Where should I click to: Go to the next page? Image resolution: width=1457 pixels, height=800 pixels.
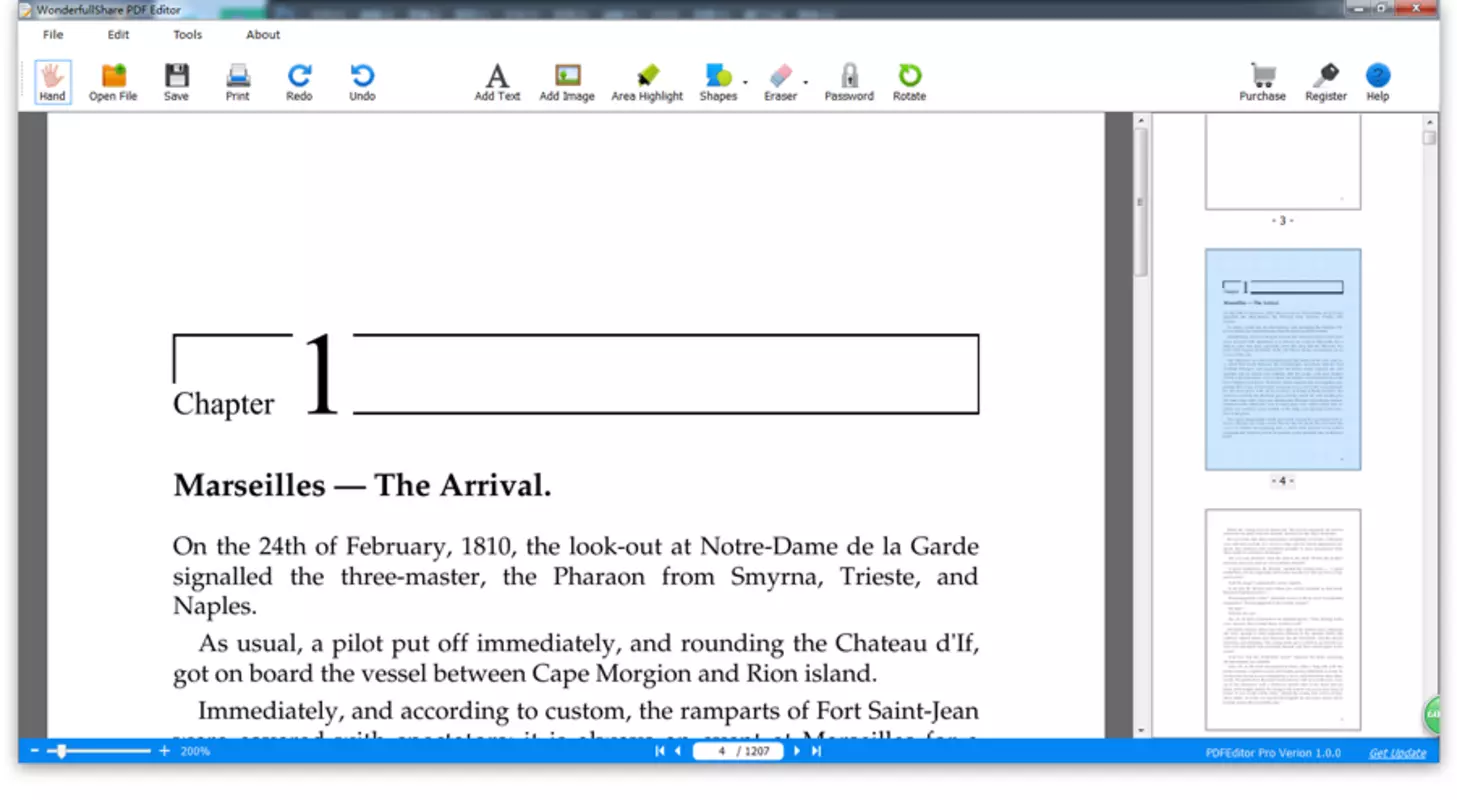click(x=797, y=751)
